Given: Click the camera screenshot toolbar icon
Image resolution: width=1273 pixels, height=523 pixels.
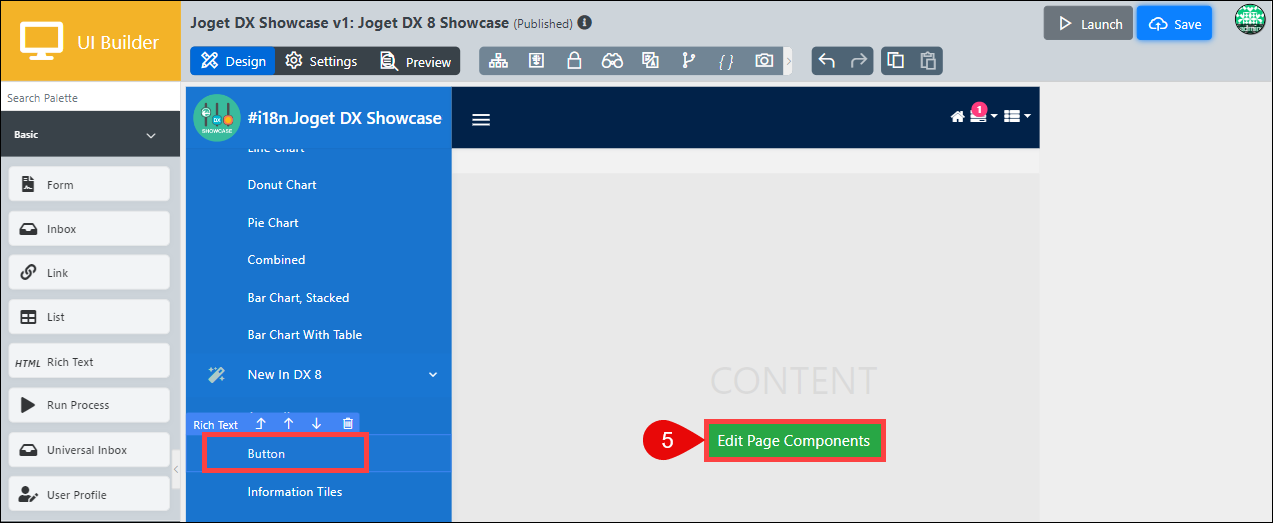Looking at the screenshot, I should pyautogui.click(x=764, y=61).
